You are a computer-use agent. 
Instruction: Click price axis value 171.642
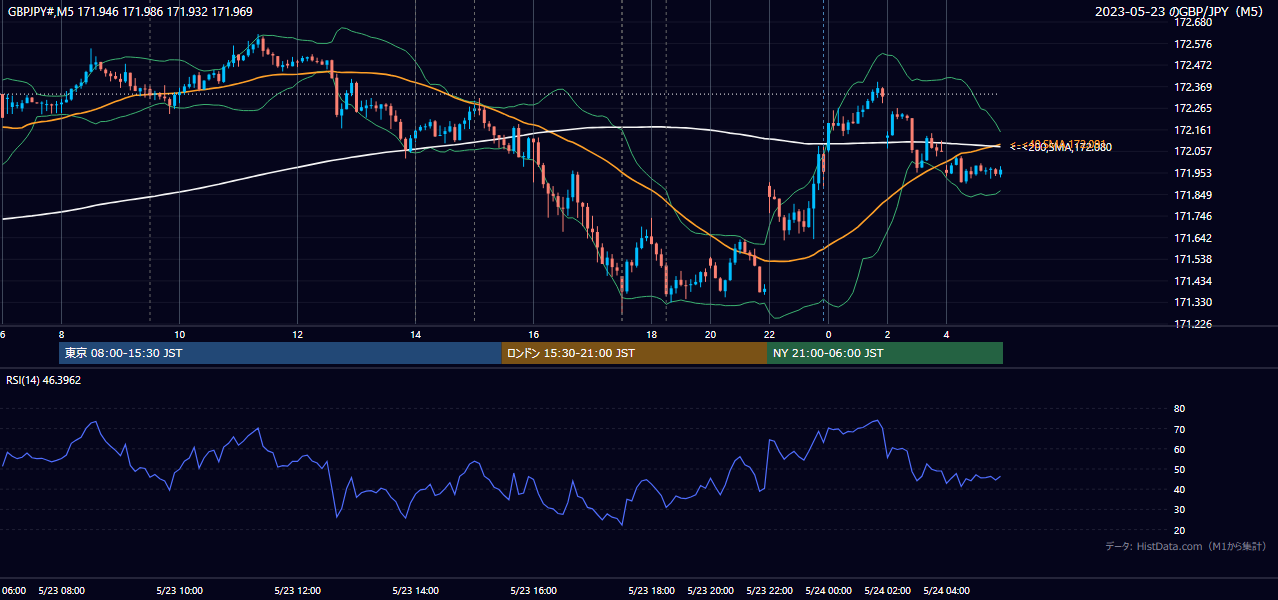1194,238
